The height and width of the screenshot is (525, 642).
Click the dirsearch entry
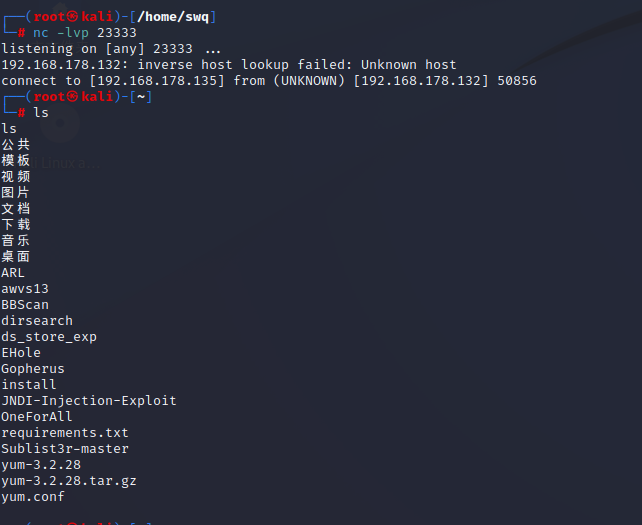pyautogui.click(x=37, y=321)
